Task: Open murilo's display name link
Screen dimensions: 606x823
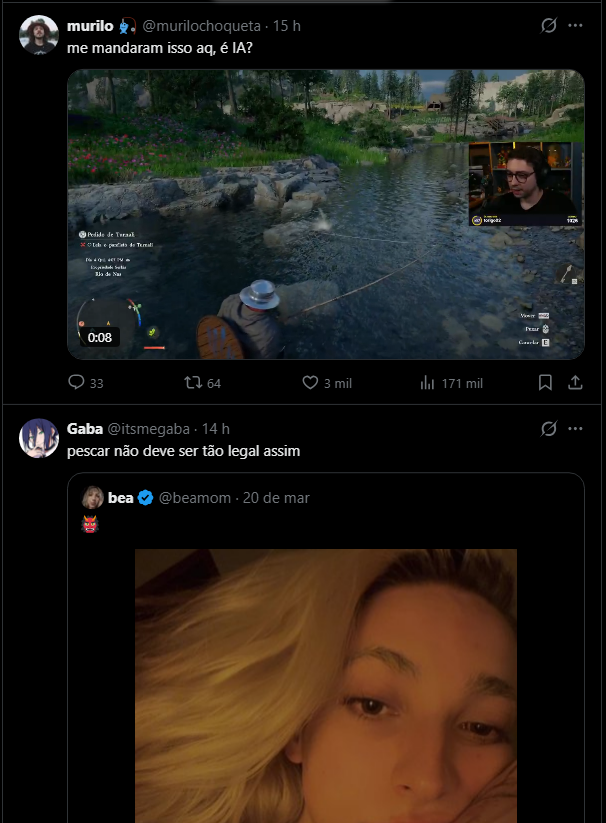Action: click(x=90, y=26)
